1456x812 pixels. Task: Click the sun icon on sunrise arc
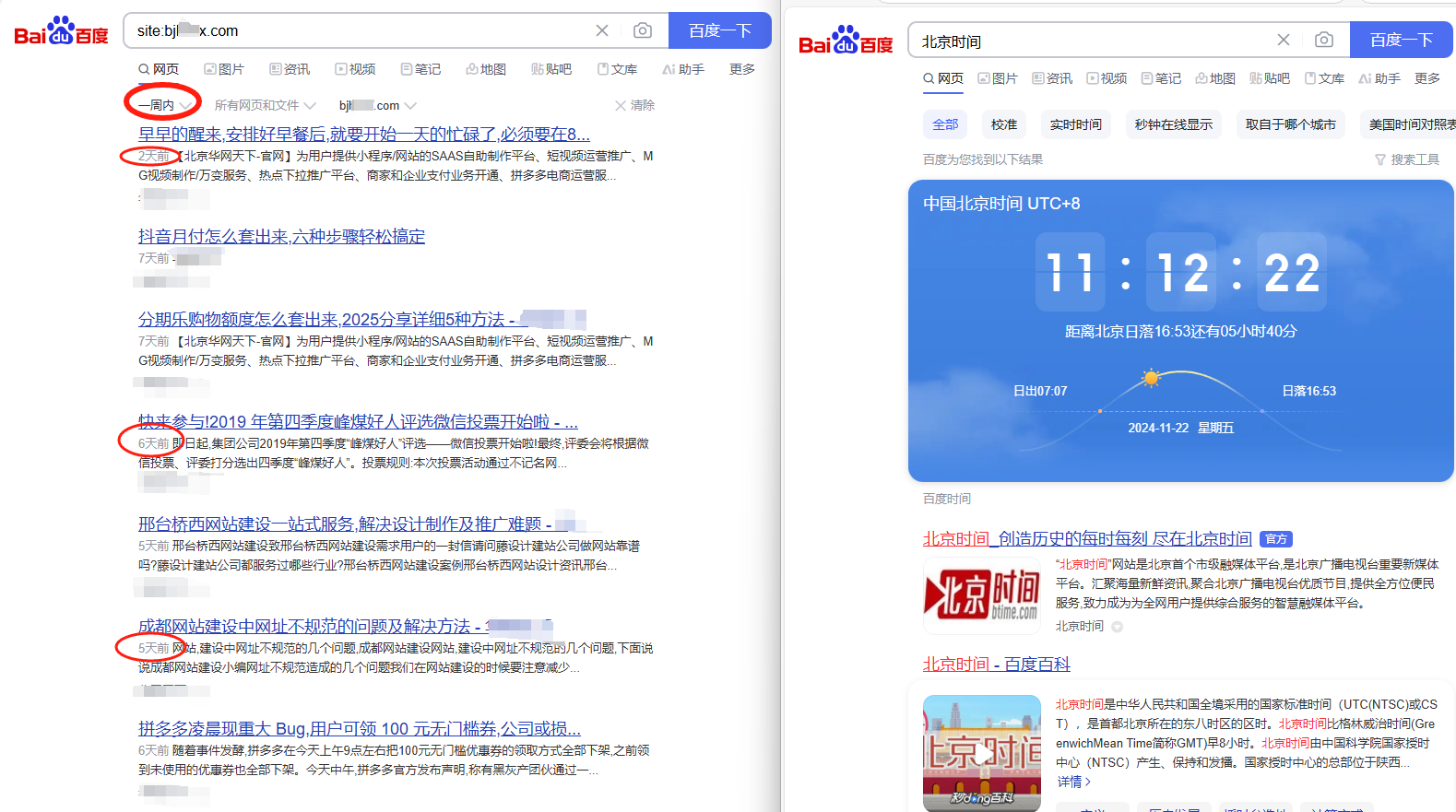pos(1150,378)
